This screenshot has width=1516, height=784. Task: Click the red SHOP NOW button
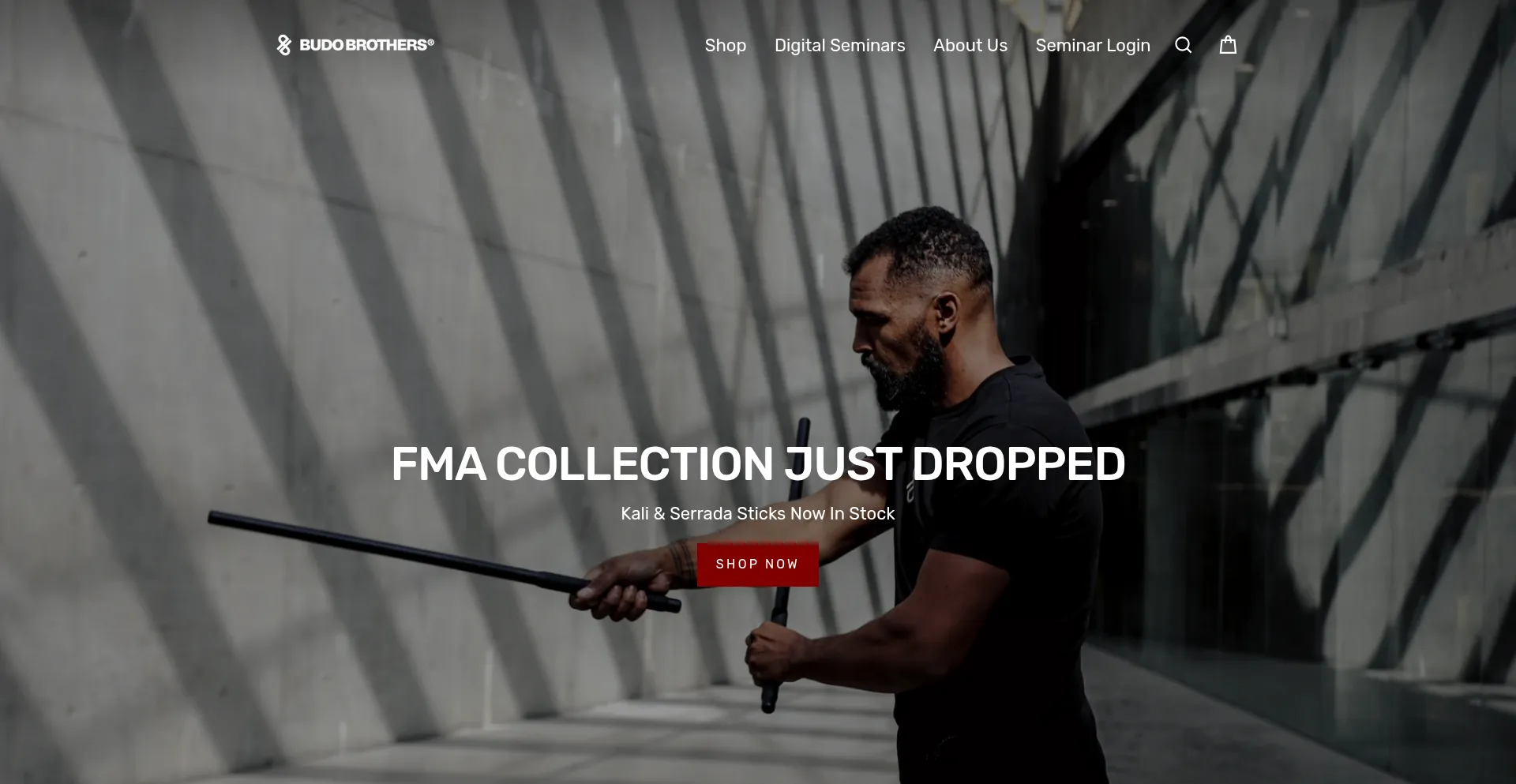point(757,565)
